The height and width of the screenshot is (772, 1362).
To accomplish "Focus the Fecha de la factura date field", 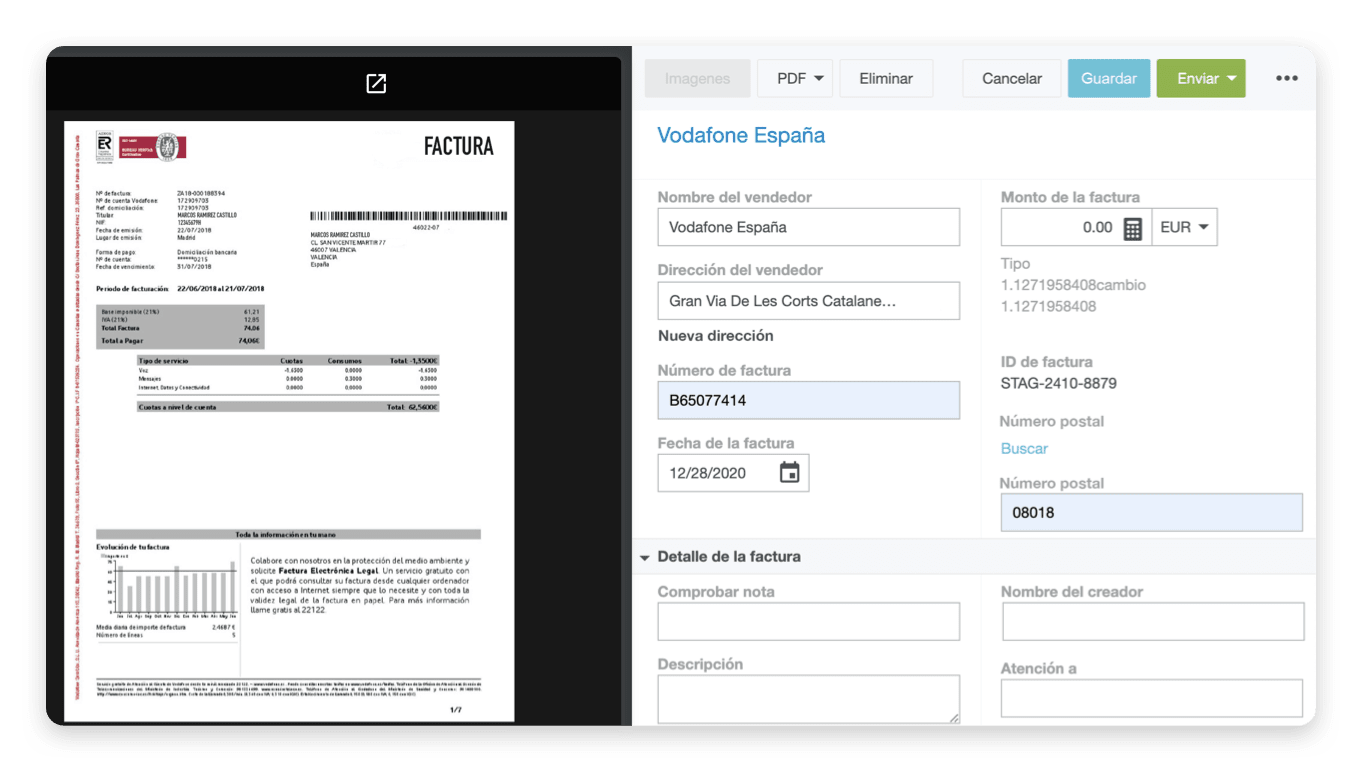I will tap(733, 473).
